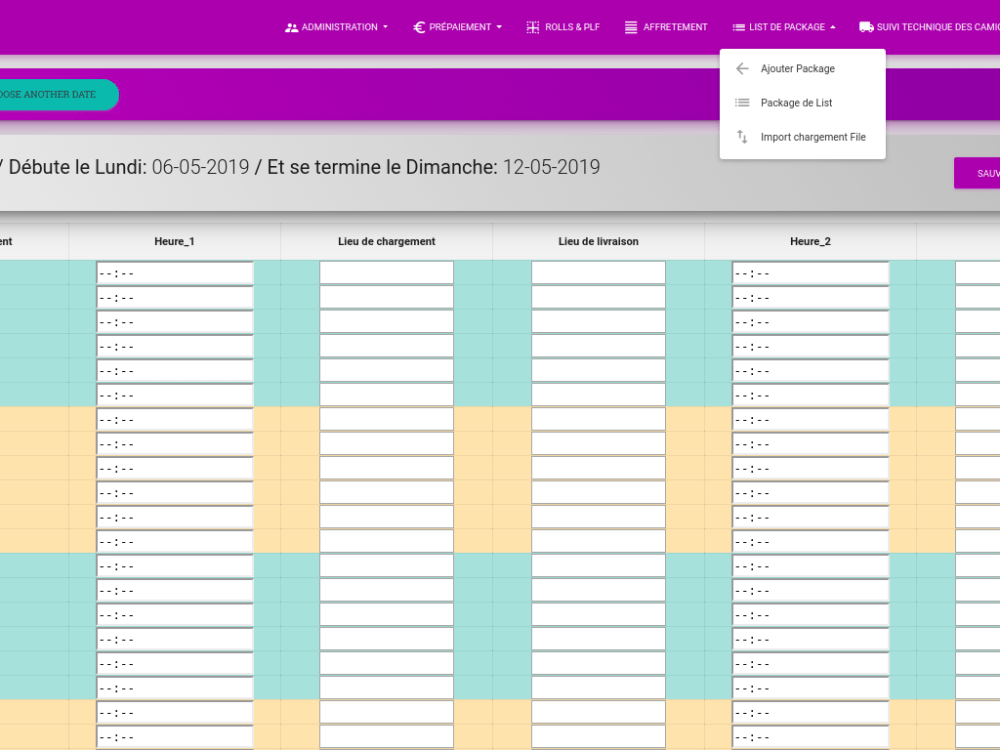Focus the first Heure_2 time field
The height and width of the screenshot is (750, 1000).
coord(810,273)
